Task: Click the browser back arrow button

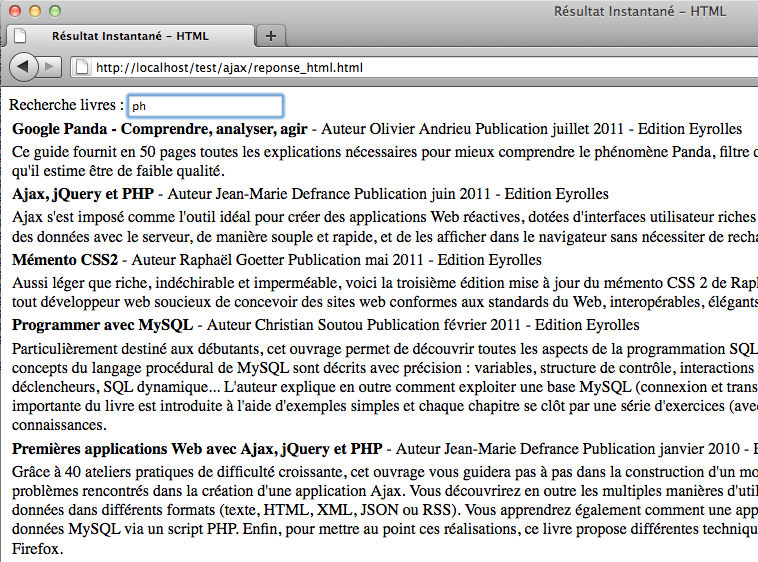Action: point(24,67)
